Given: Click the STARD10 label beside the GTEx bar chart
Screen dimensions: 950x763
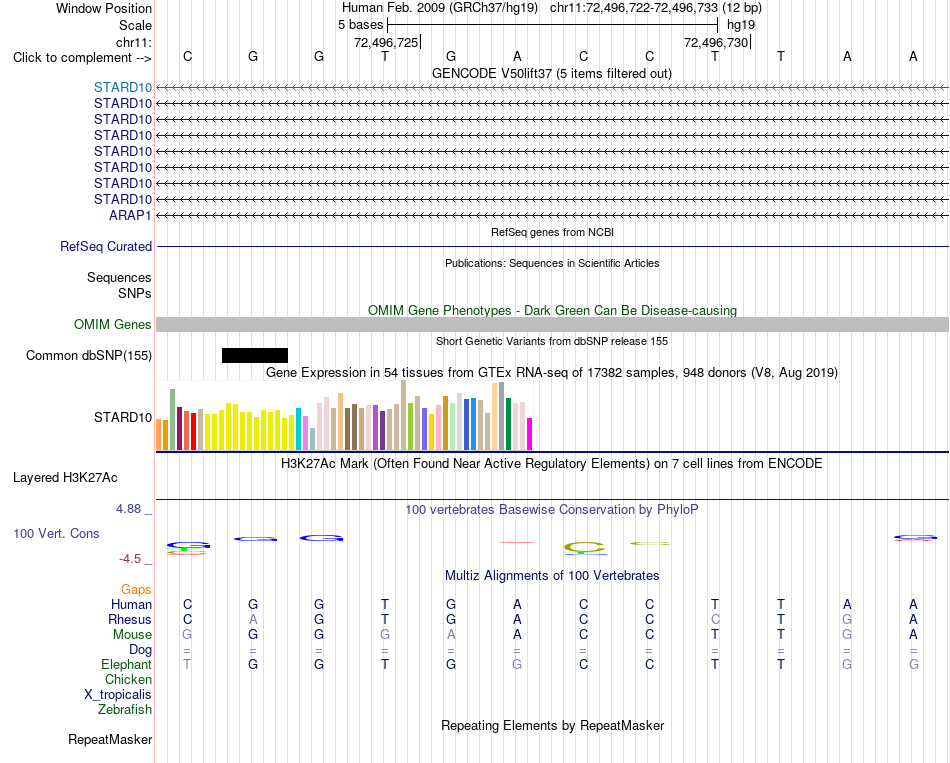Looking at the screenshot, I should pyautogui.click(x=123, y=417).
